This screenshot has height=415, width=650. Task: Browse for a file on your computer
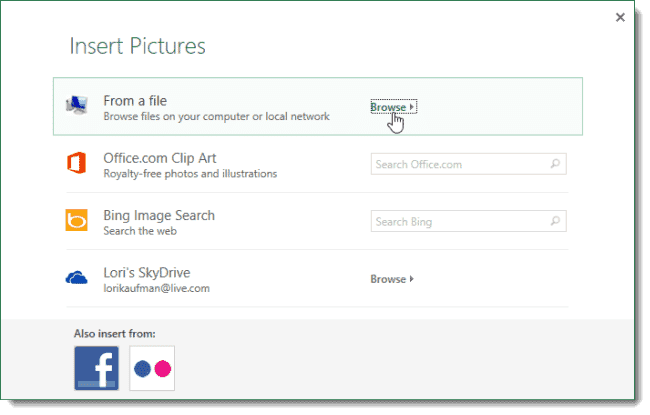pyautogui.click(x=392, y=107)
